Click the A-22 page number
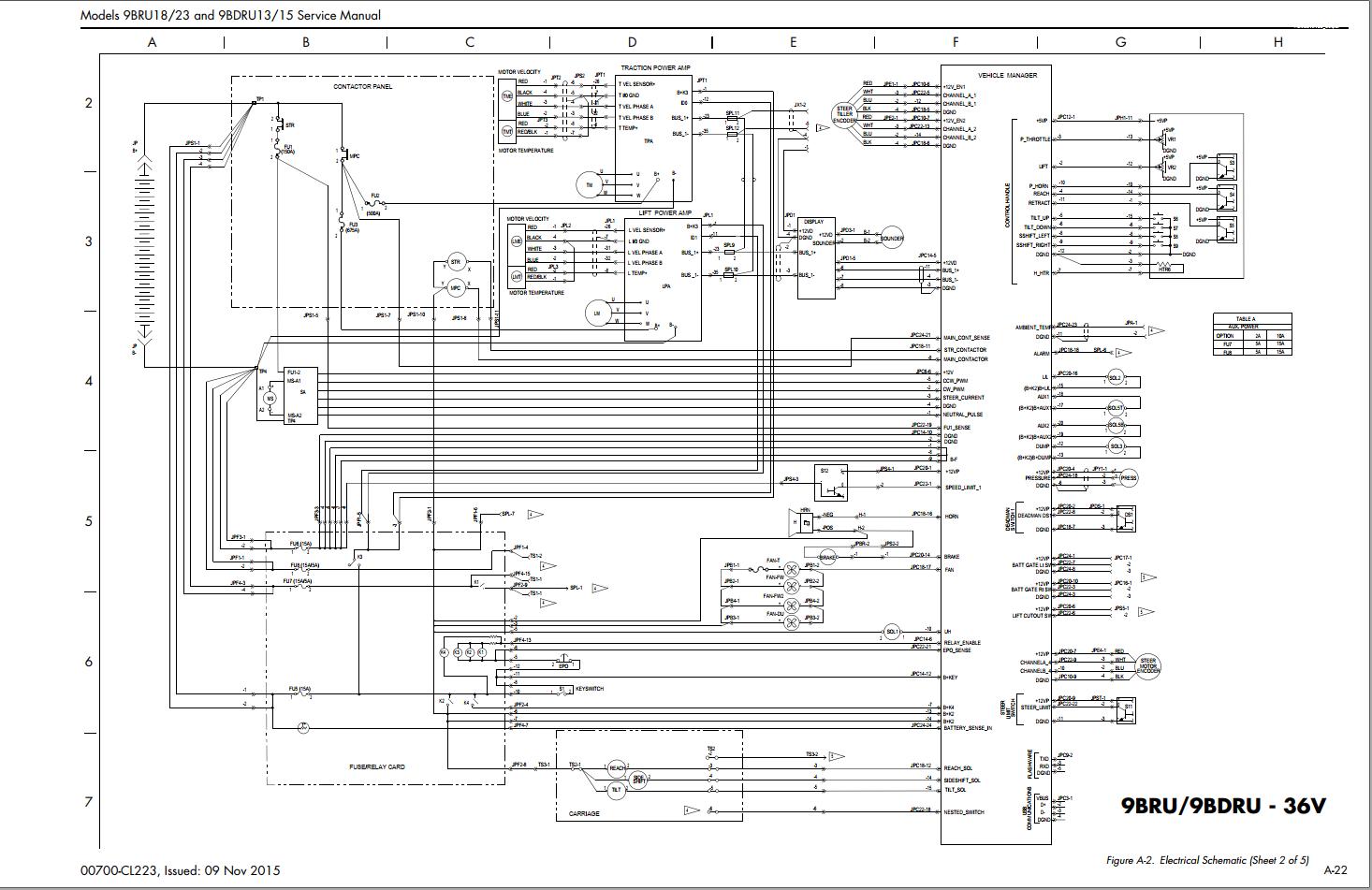 pyautogui.click(x=1335, y=869)
